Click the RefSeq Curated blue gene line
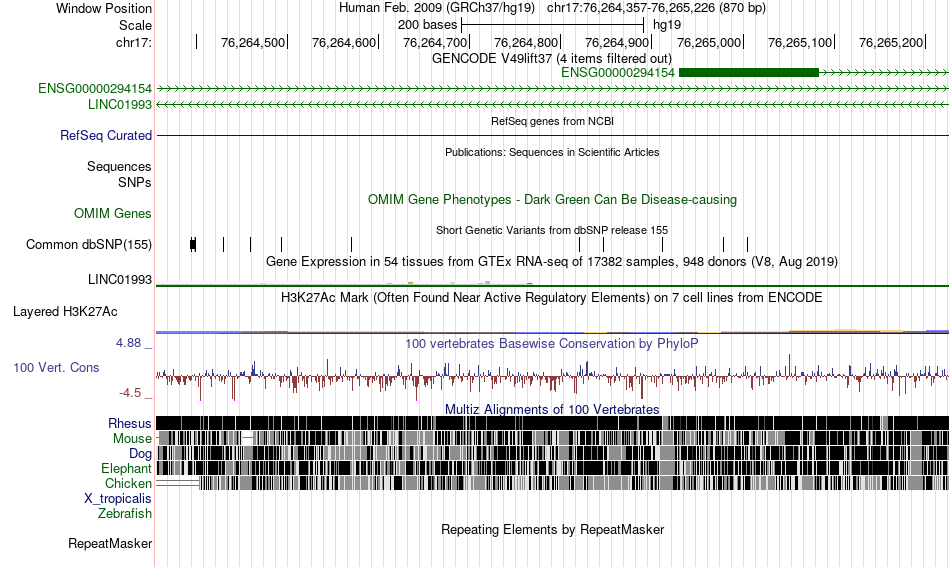This screenshot has width=950, height=567. coord(552,135)
